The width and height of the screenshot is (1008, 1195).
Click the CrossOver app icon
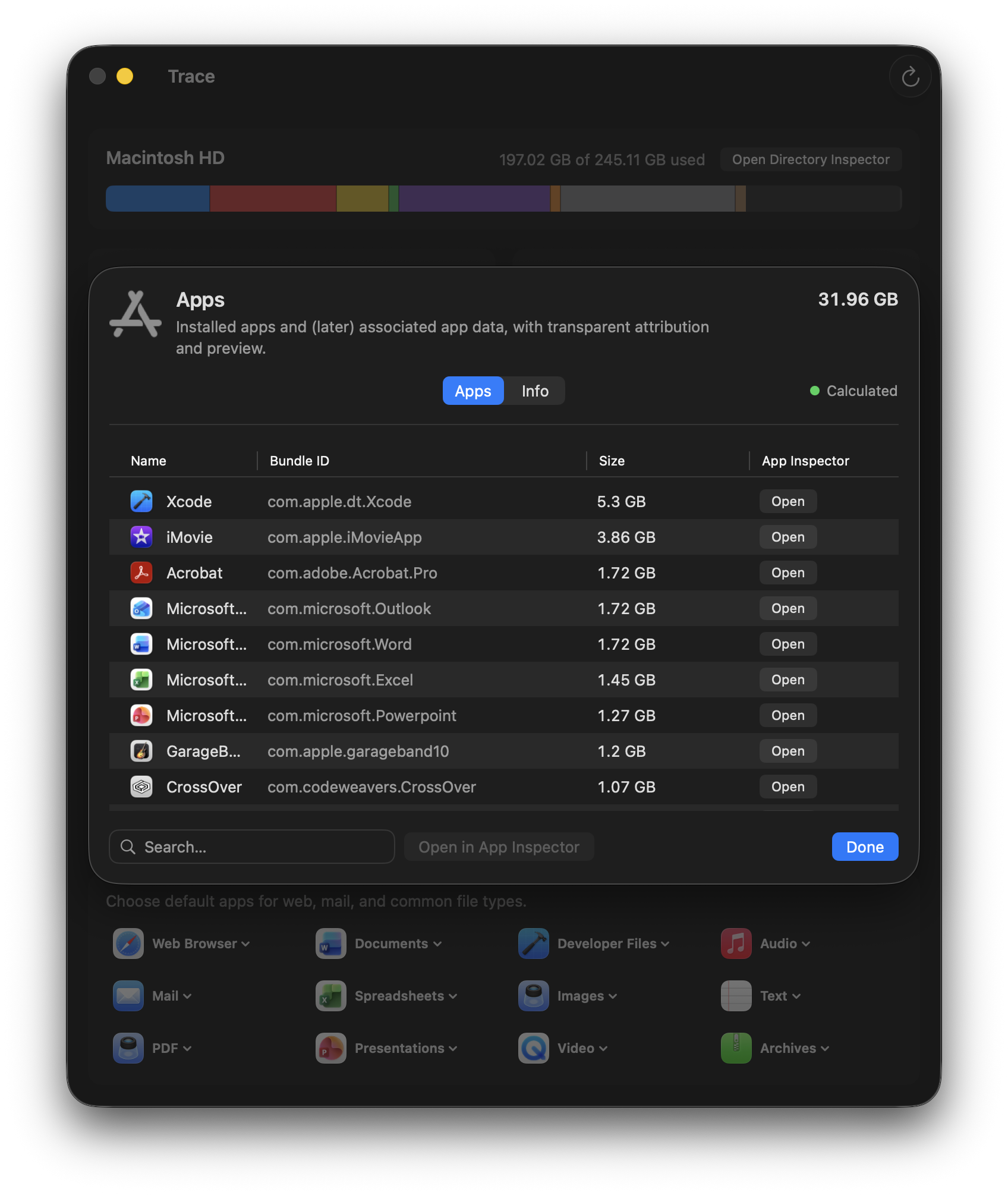point(141,787)
